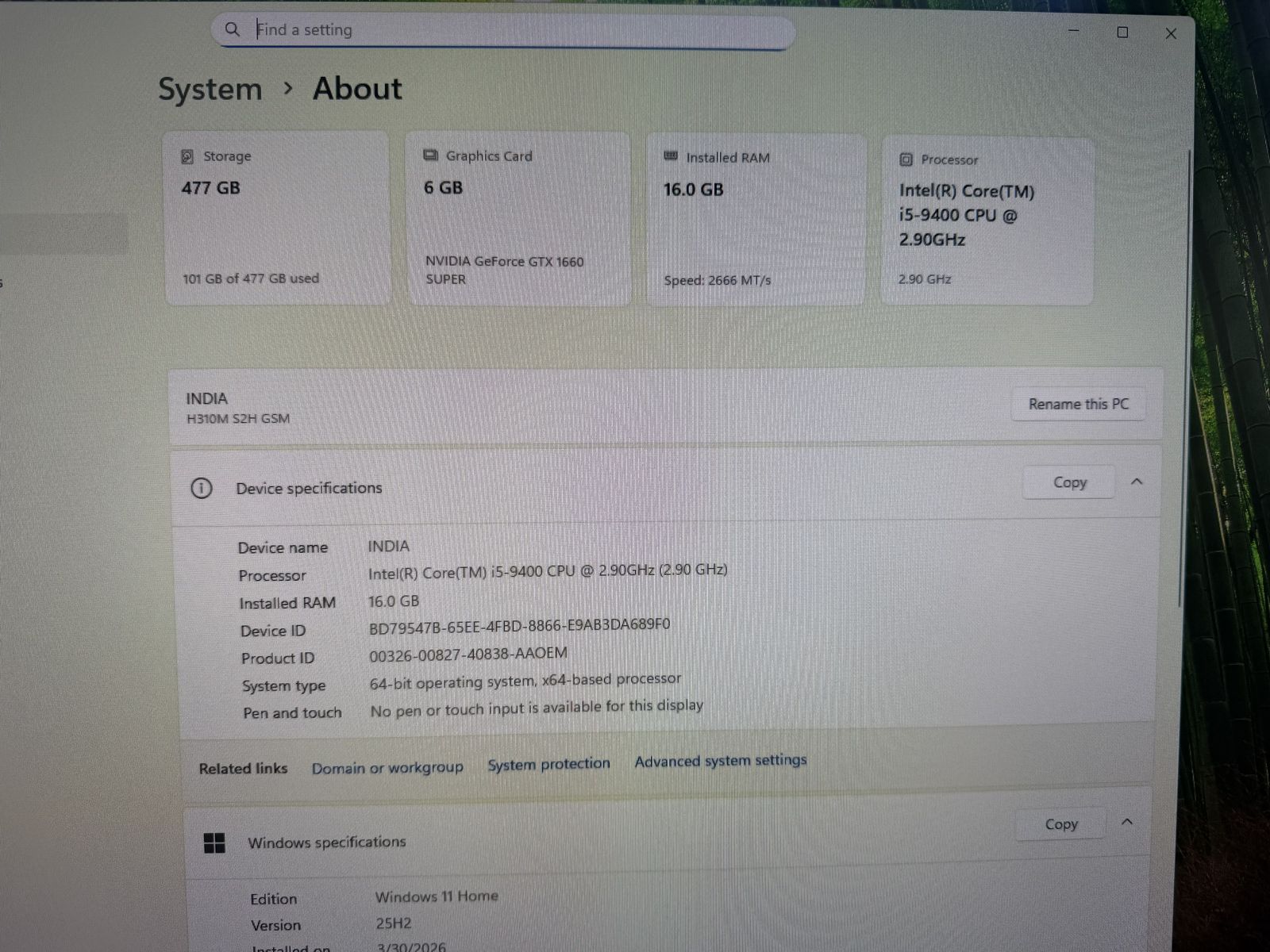
Task: Open Advanced system settings link
Action: [x=720, y=761]
